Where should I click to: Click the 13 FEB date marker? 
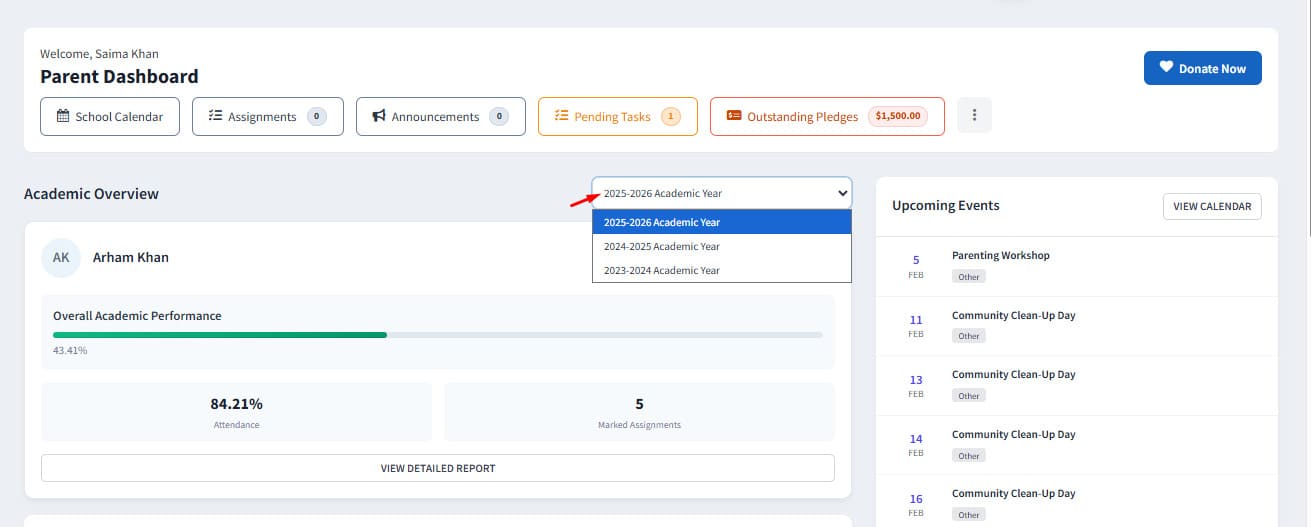916,386
